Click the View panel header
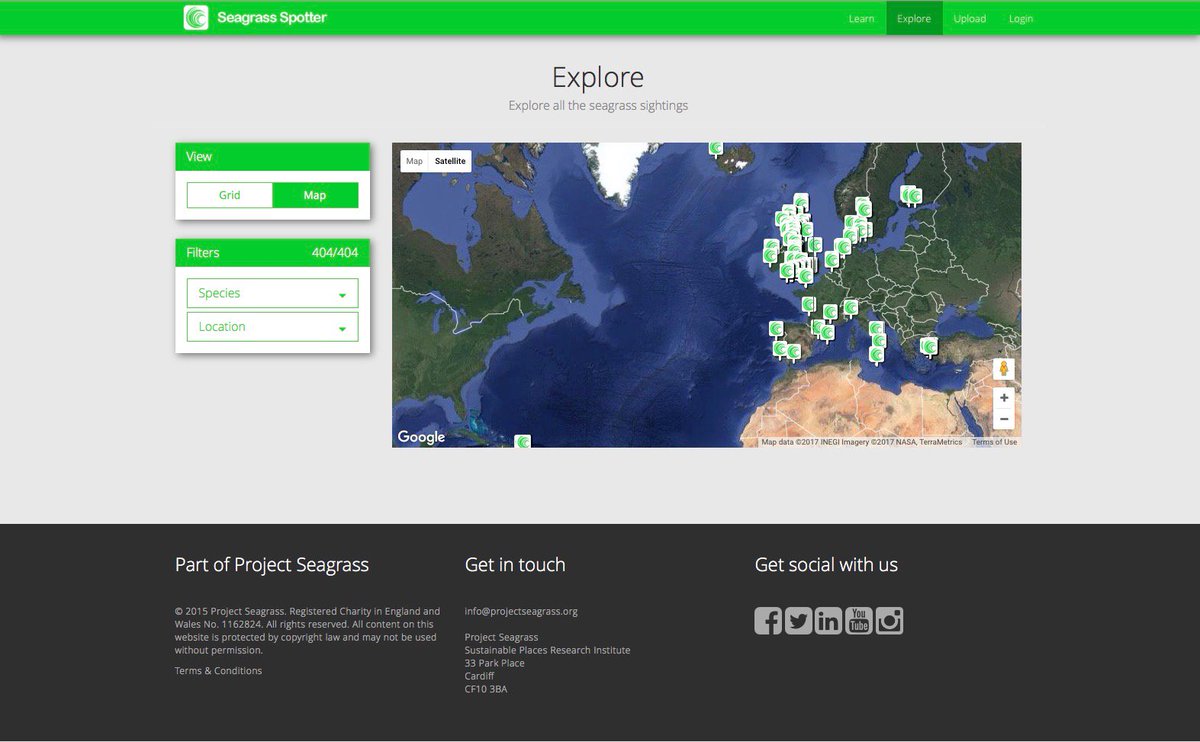1200x742 pixels. (272, 157)
